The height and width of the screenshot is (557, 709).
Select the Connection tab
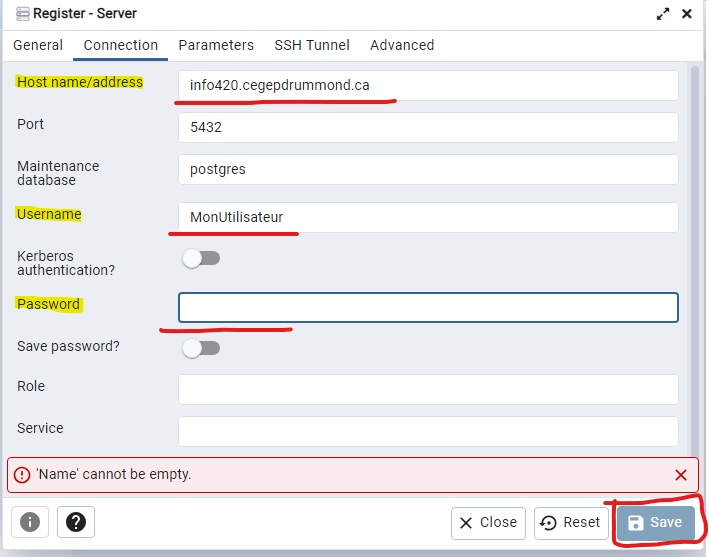coord(121,45)
